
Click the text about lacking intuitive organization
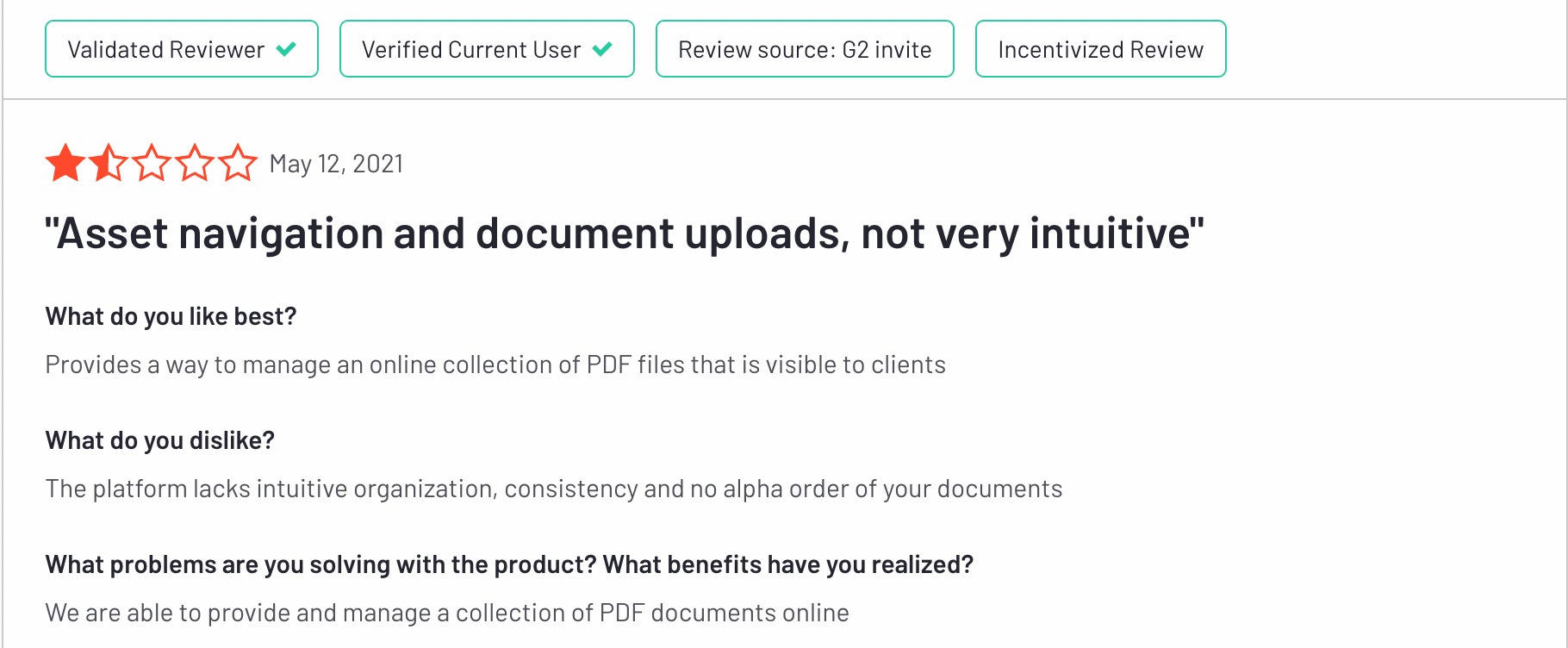click(554, 489)
